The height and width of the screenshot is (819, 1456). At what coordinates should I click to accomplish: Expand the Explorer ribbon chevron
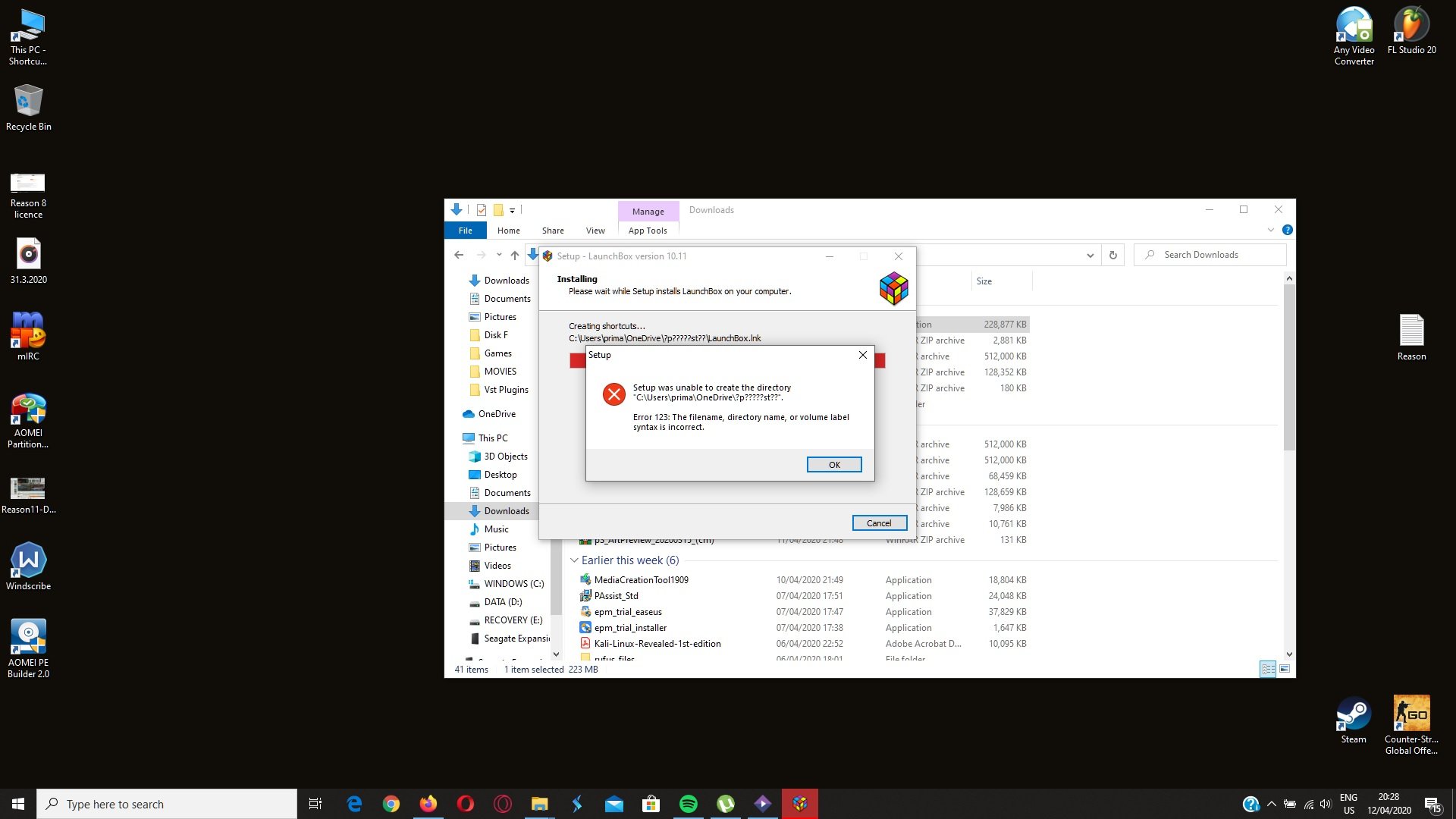click(x=1271, y=230)
